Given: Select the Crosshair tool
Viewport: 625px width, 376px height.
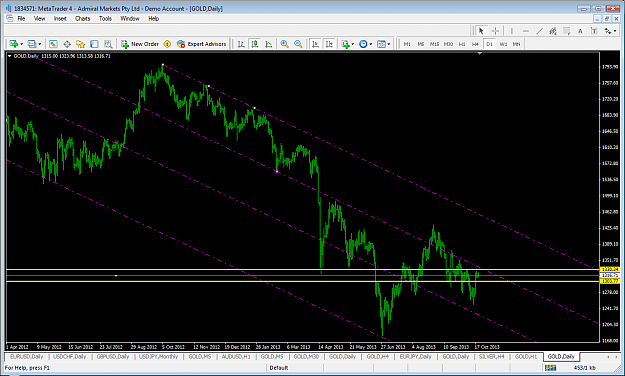Looking at the screenshot, I should (x=495, y=31).
